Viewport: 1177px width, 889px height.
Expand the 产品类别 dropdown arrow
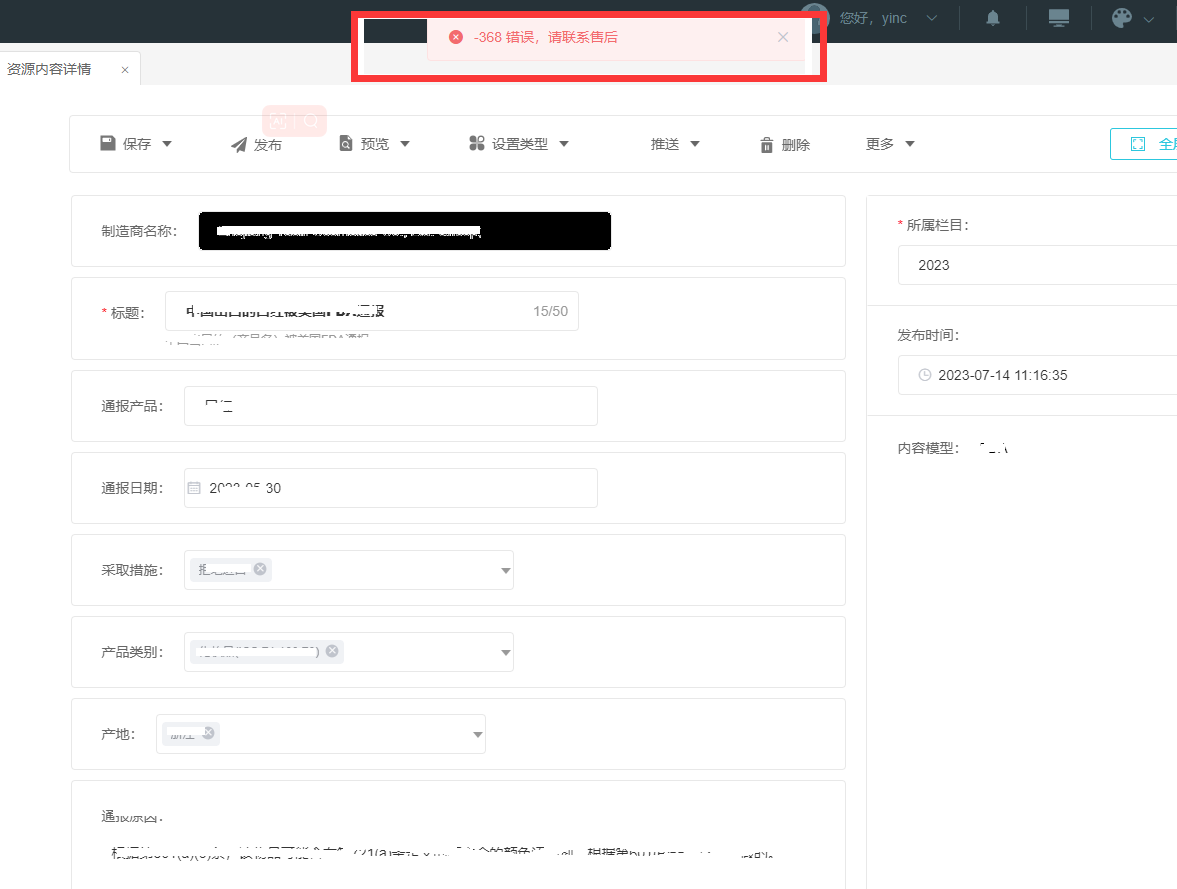pos(506,652)
